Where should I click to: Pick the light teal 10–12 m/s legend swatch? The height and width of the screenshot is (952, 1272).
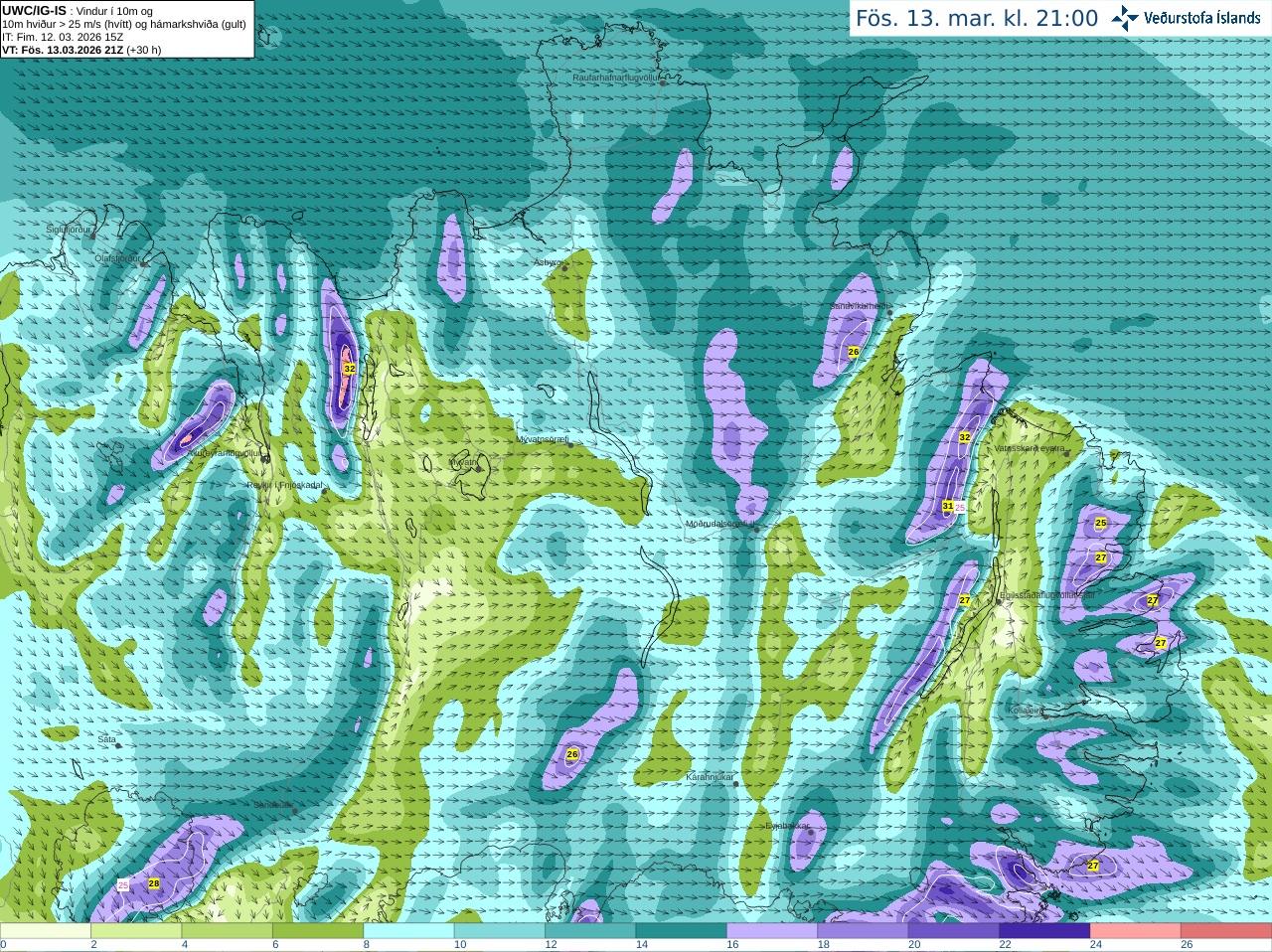(x=500, y=931)
